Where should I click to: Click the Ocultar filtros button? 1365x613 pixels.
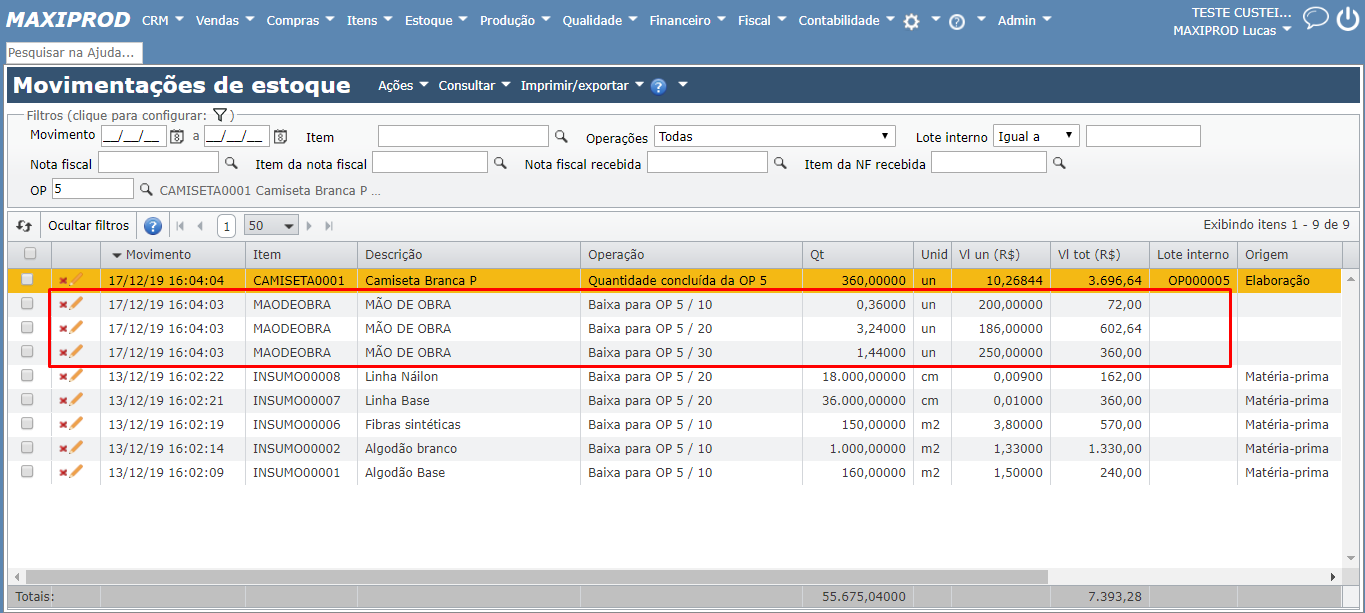pyautogui.click(x=89, y=226)
